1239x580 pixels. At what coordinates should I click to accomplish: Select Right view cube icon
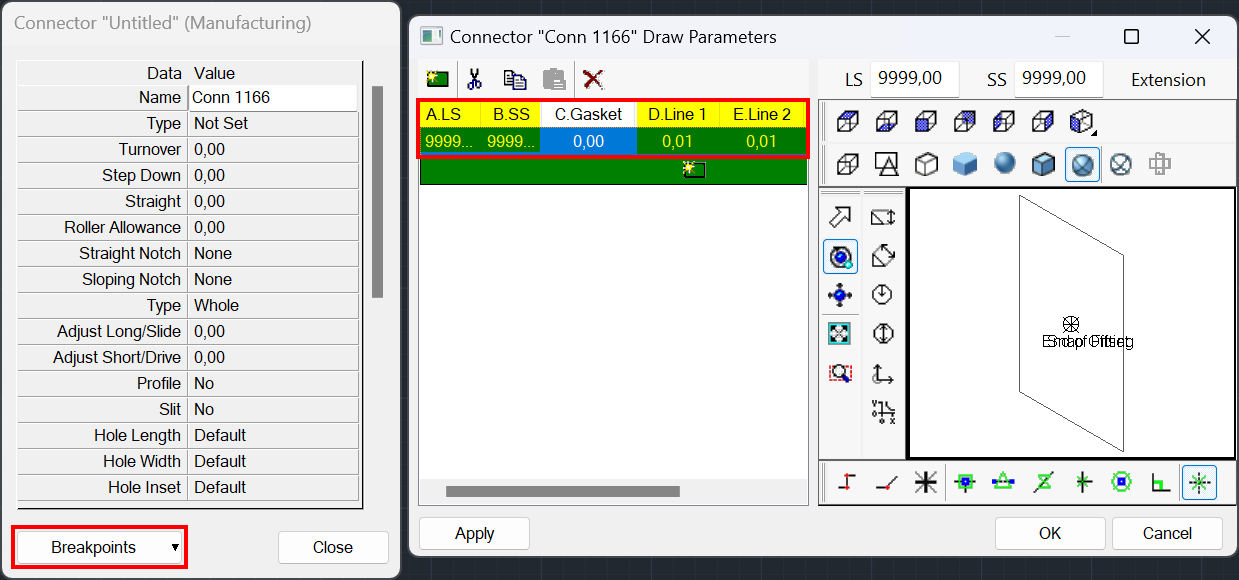1043,122
